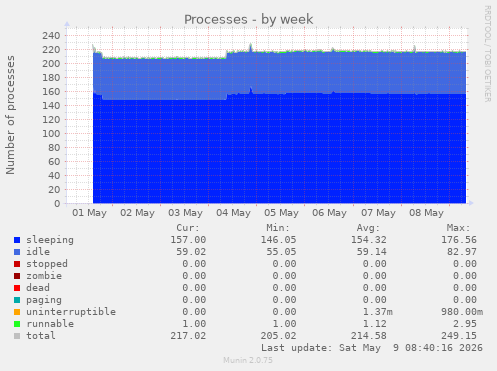Click the total maximum value 249.15
497x371 pixels.
tap(459, 336)
